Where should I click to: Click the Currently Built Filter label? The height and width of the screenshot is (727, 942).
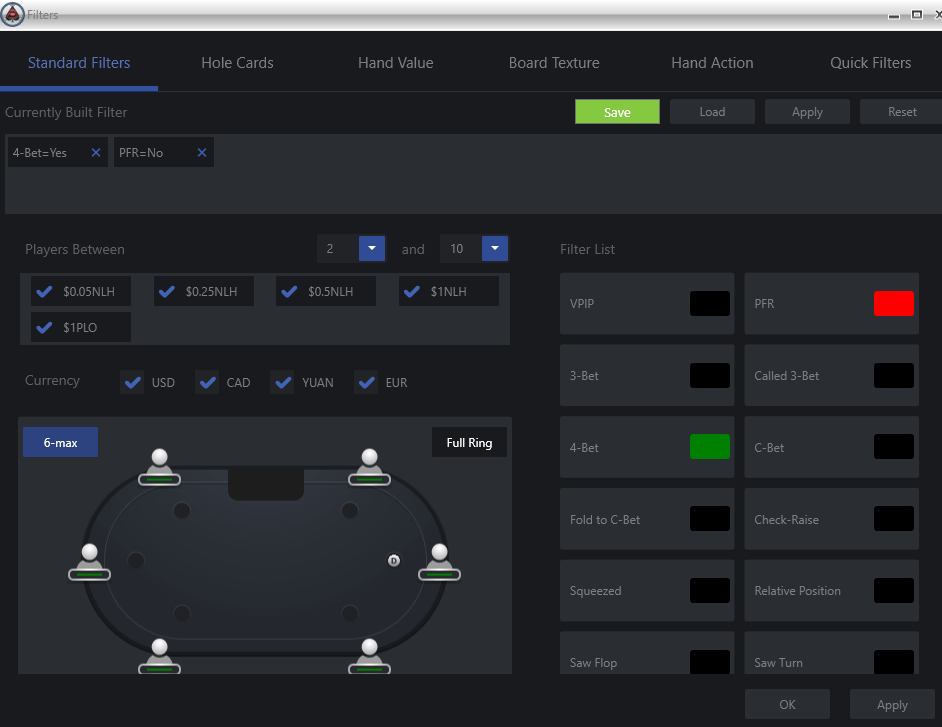(x=66, y=112)
